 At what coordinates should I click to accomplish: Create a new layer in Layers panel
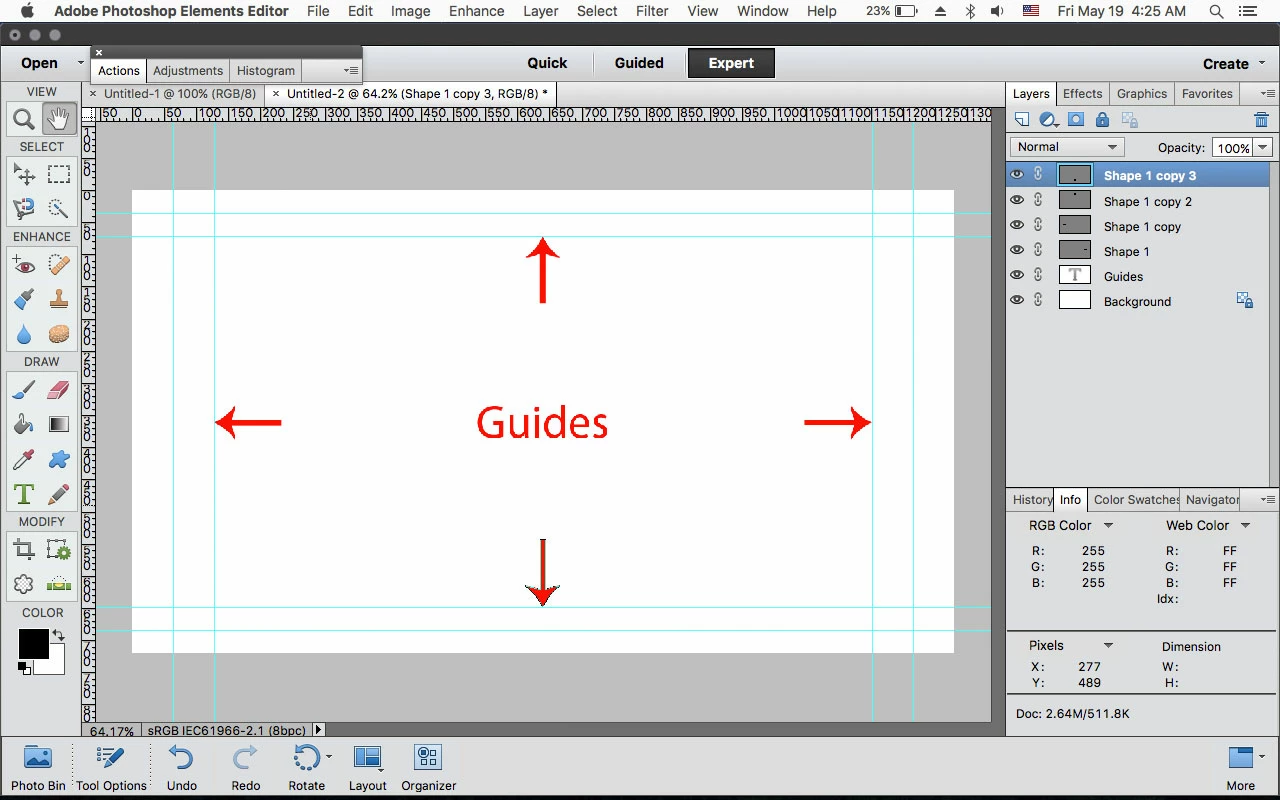1022,120
